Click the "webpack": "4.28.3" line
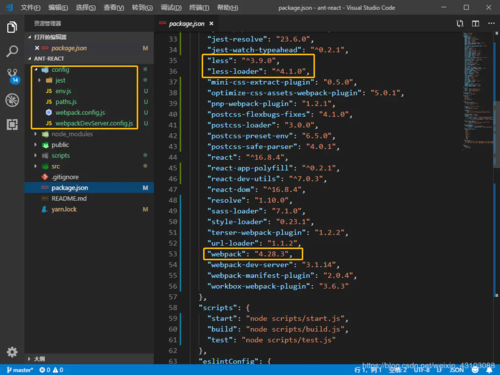The width and height of the screenshot is (500, 375). pyautogui.click(x=250, y=254)
